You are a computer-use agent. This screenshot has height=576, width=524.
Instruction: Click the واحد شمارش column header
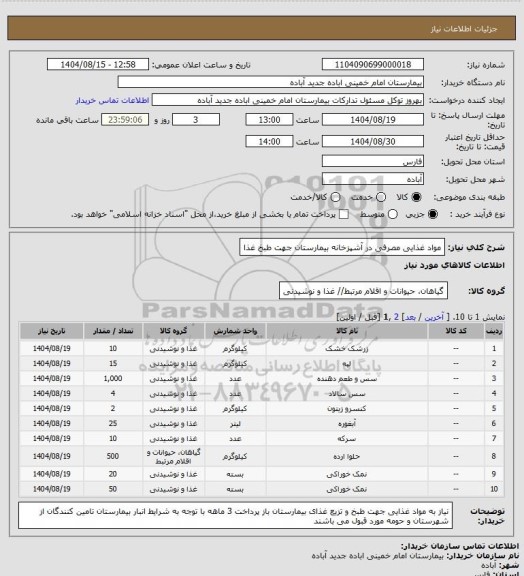tap(235, 331)
